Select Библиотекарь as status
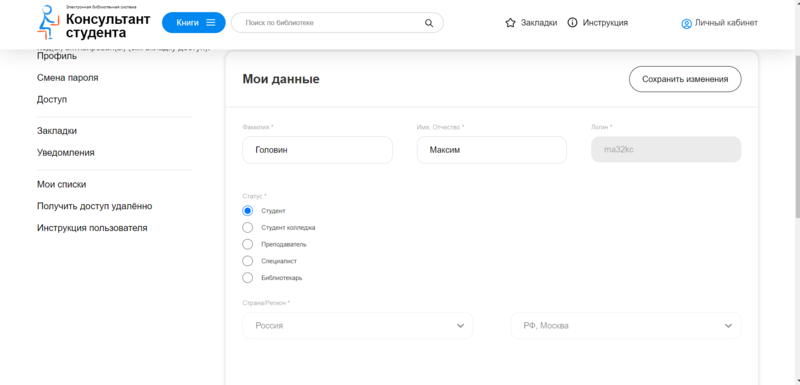 247,278
